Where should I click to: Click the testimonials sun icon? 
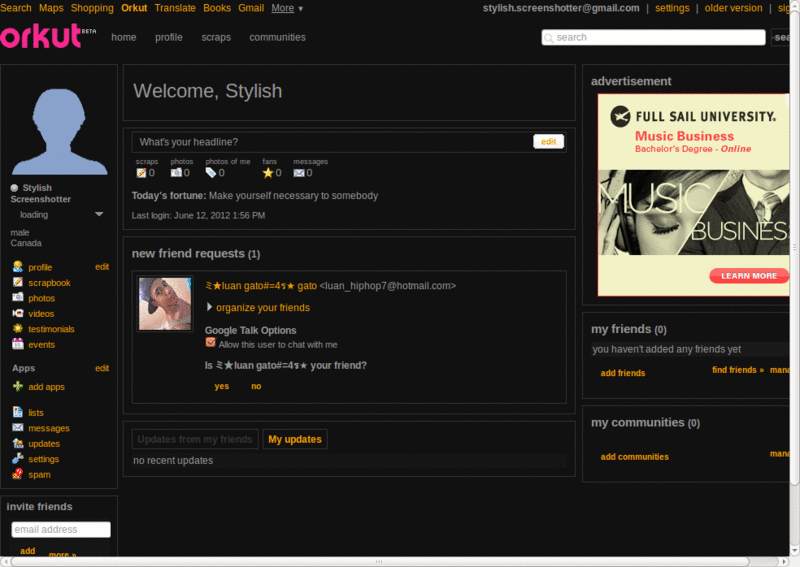coord(18,328)
